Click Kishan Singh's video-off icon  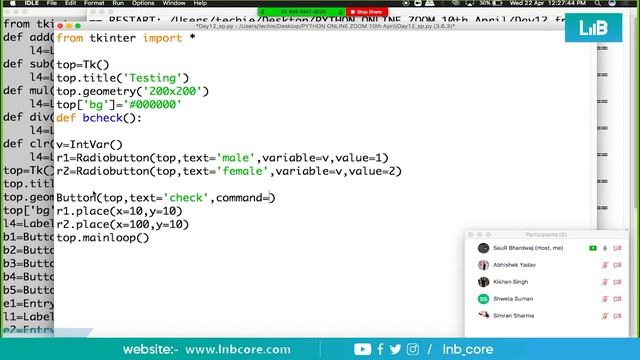coord(617,282)
